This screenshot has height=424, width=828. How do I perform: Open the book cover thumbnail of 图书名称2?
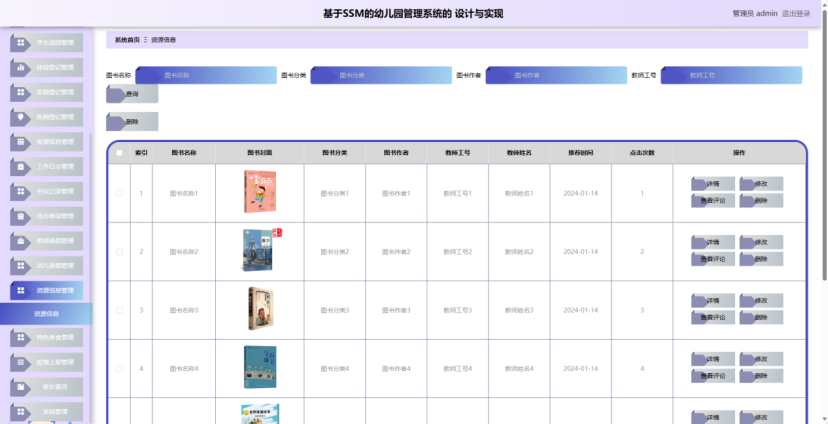point(261,250)
